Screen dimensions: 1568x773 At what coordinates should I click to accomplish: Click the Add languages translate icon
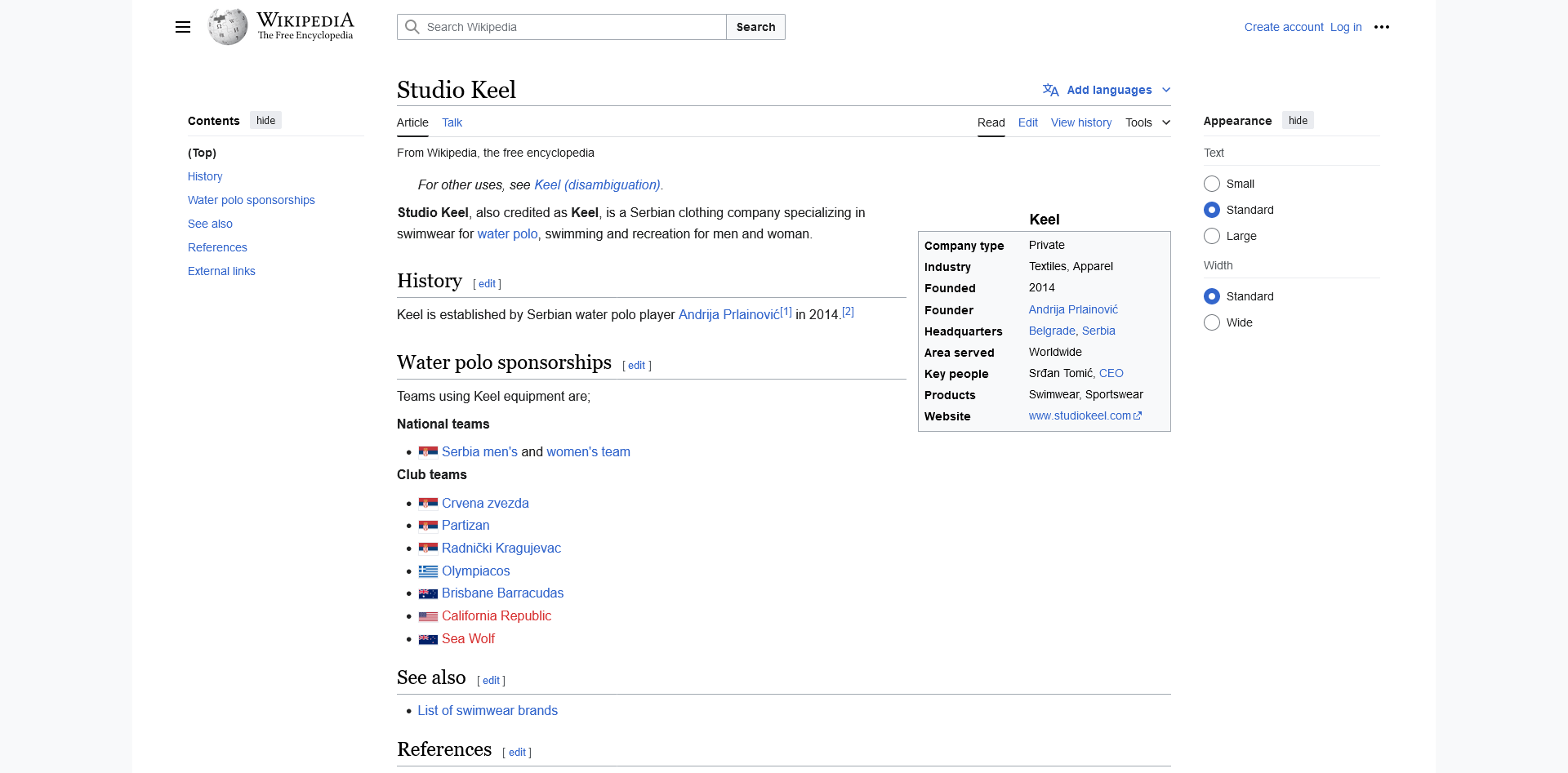click(1050, 90)
